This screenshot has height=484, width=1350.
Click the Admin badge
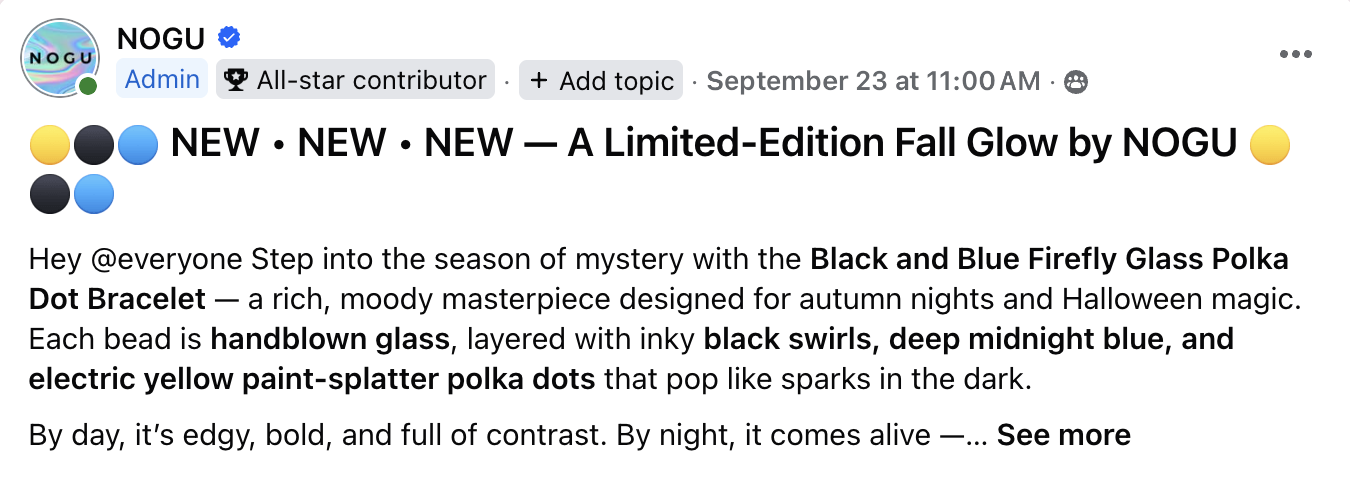tap(162, 80)
